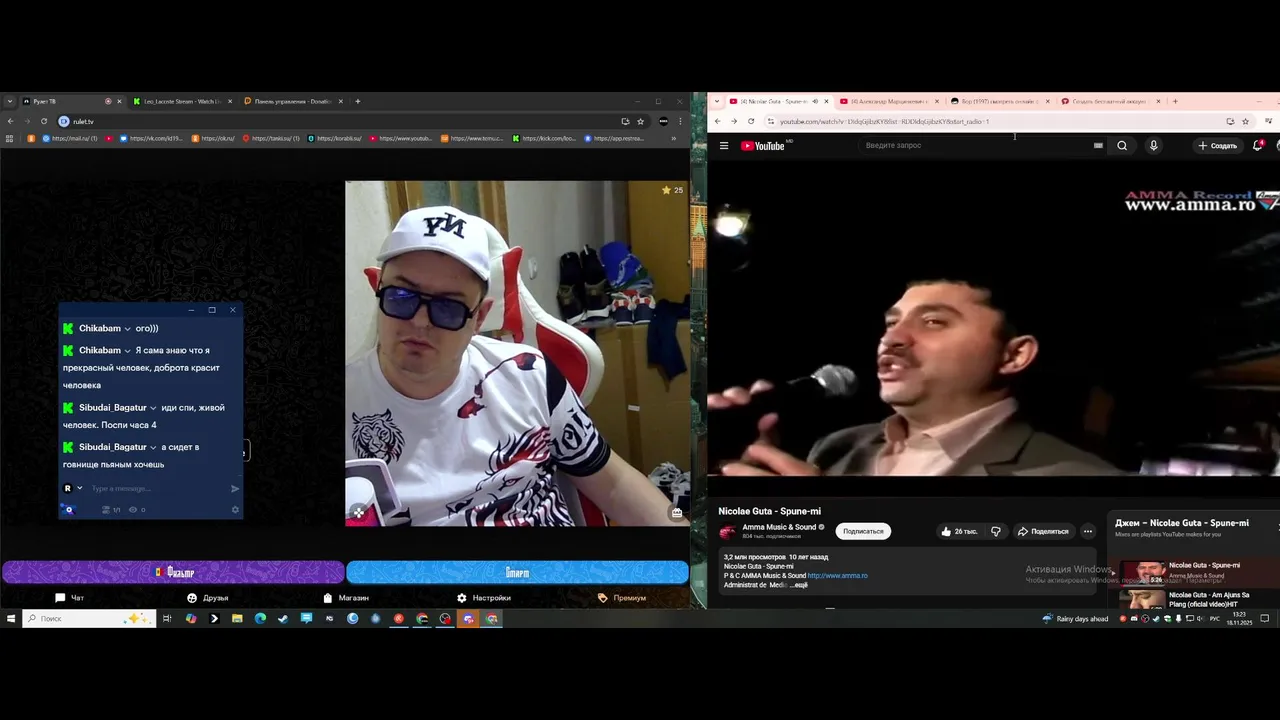
Task: Open Windows Start menu
Action: coord(11,619)
